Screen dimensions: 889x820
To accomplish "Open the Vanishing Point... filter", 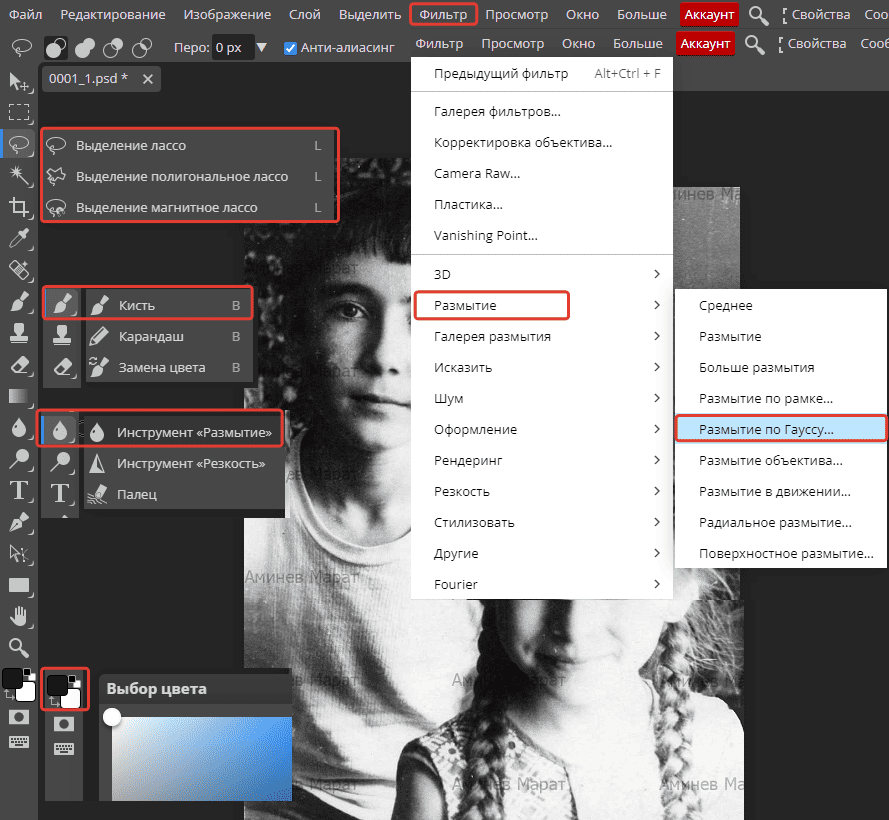I will [x=541, y=236].
